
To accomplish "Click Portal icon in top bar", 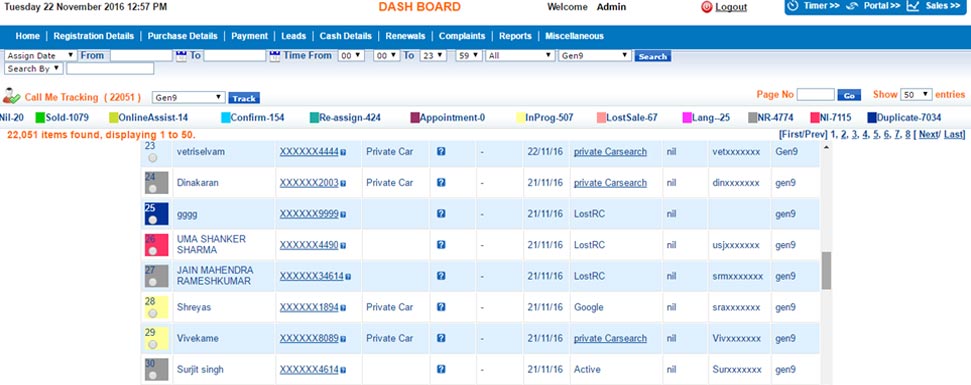I will click(852, 6).
